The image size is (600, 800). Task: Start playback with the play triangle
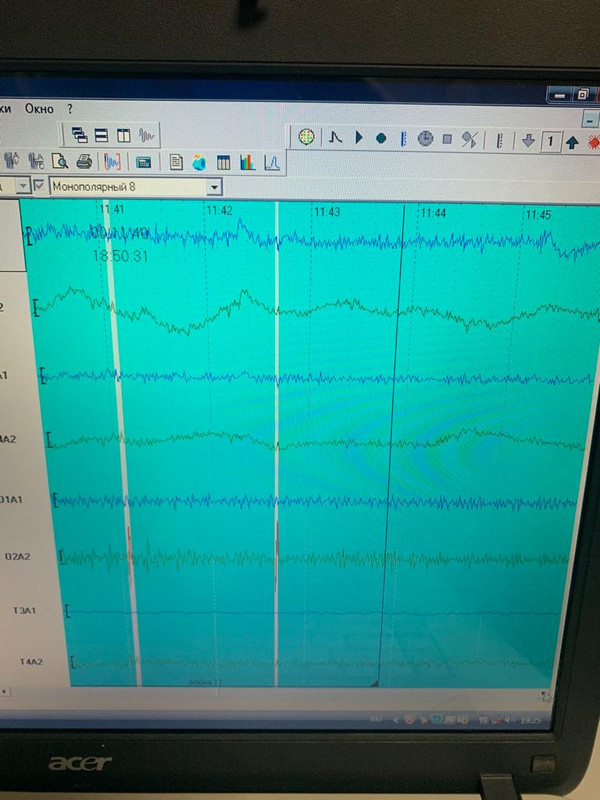(x=359, y=137)
